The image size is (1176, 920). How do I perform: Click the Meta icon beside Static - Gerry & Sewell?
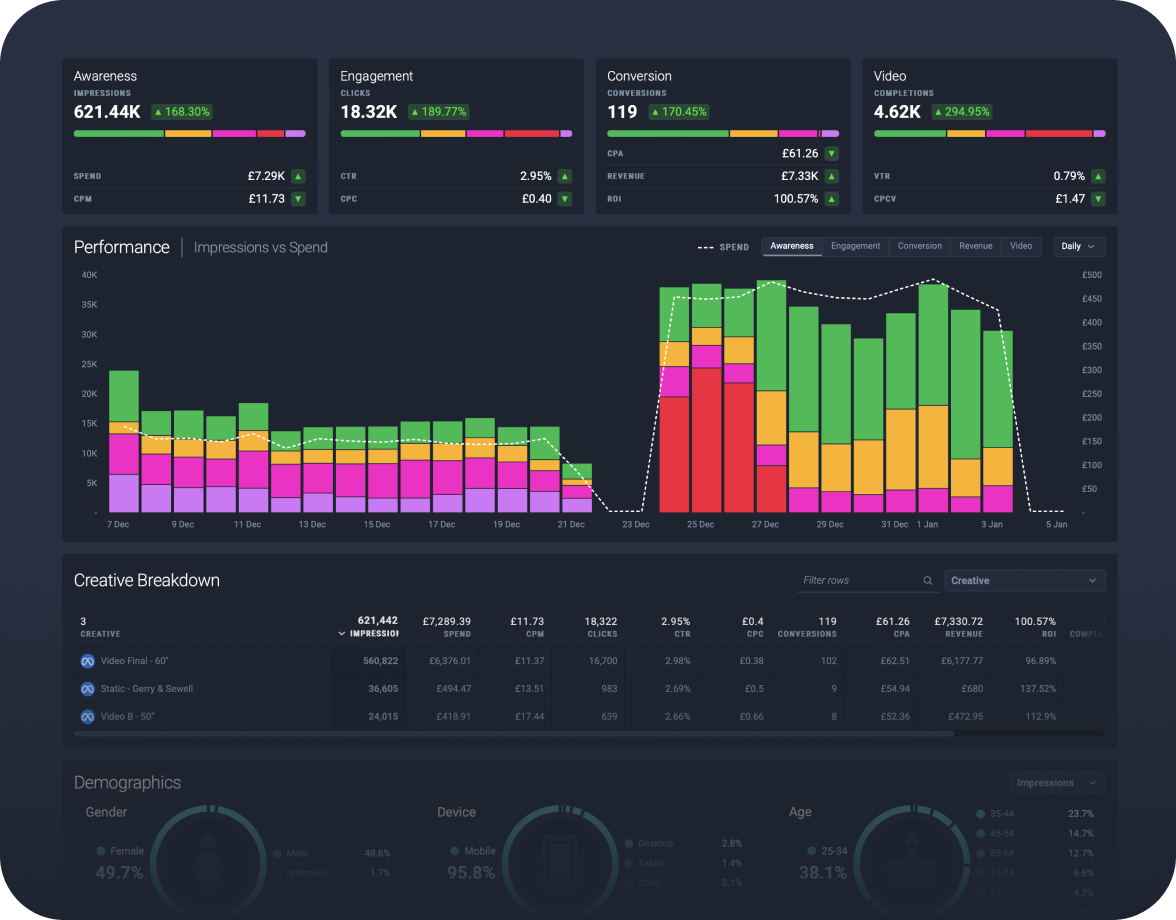point(87,689)
